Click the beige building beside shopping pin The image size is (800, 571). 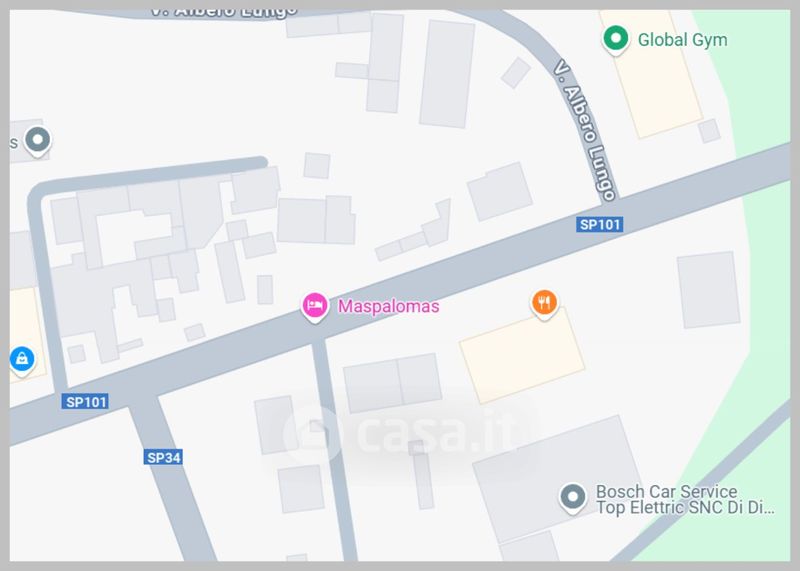coord(26,334)
